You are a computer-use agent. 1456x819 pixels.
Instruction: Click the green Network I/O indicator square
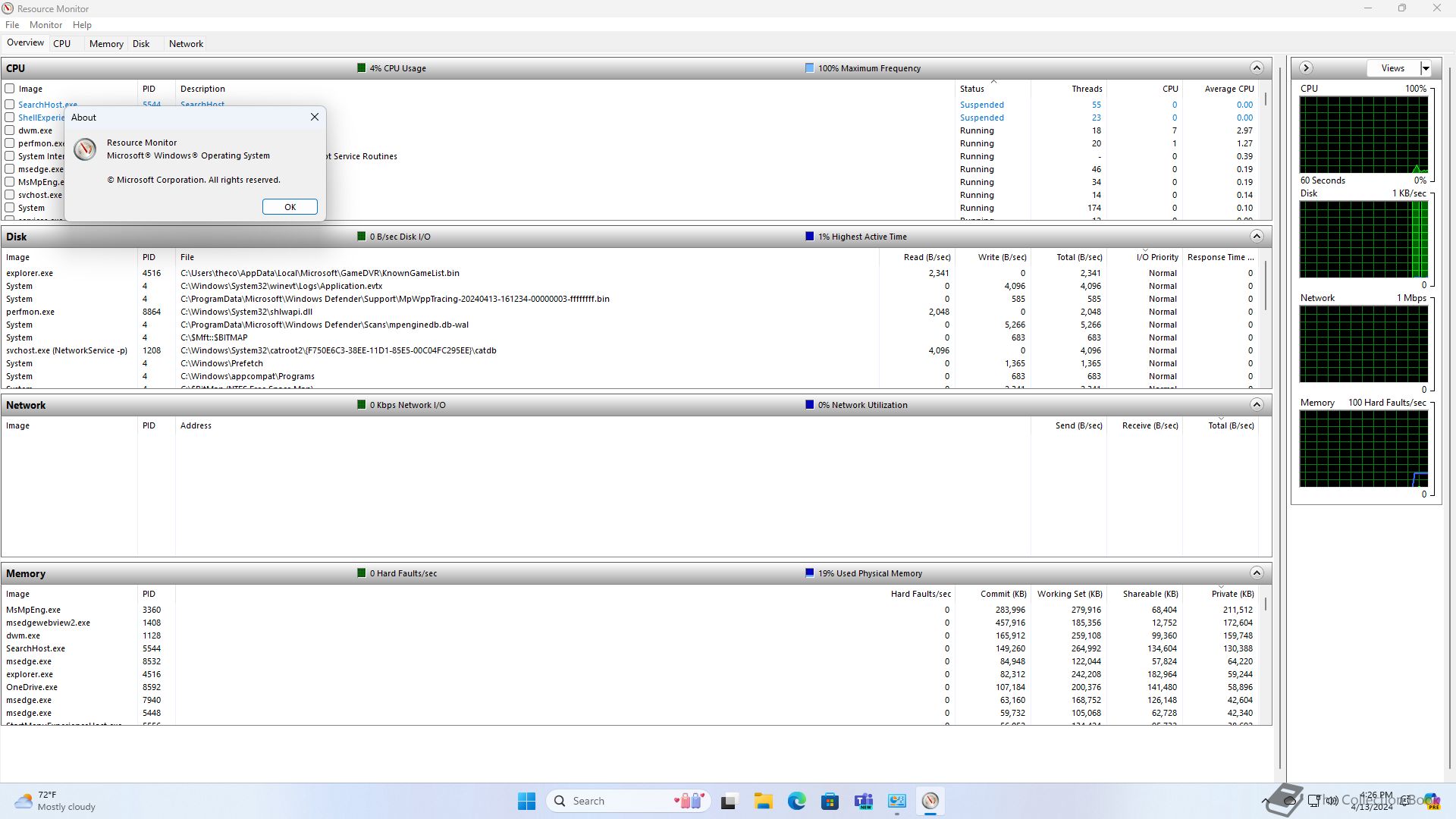point(362,404)
